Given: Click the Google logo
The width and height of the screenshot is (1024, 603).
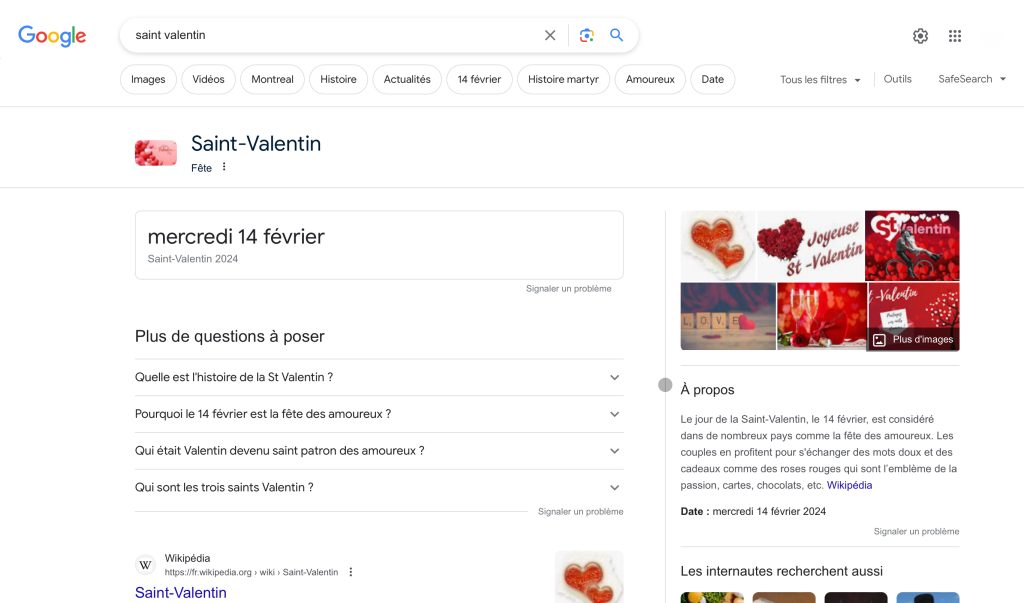Looking at the screenshot, I should point(52,36).
